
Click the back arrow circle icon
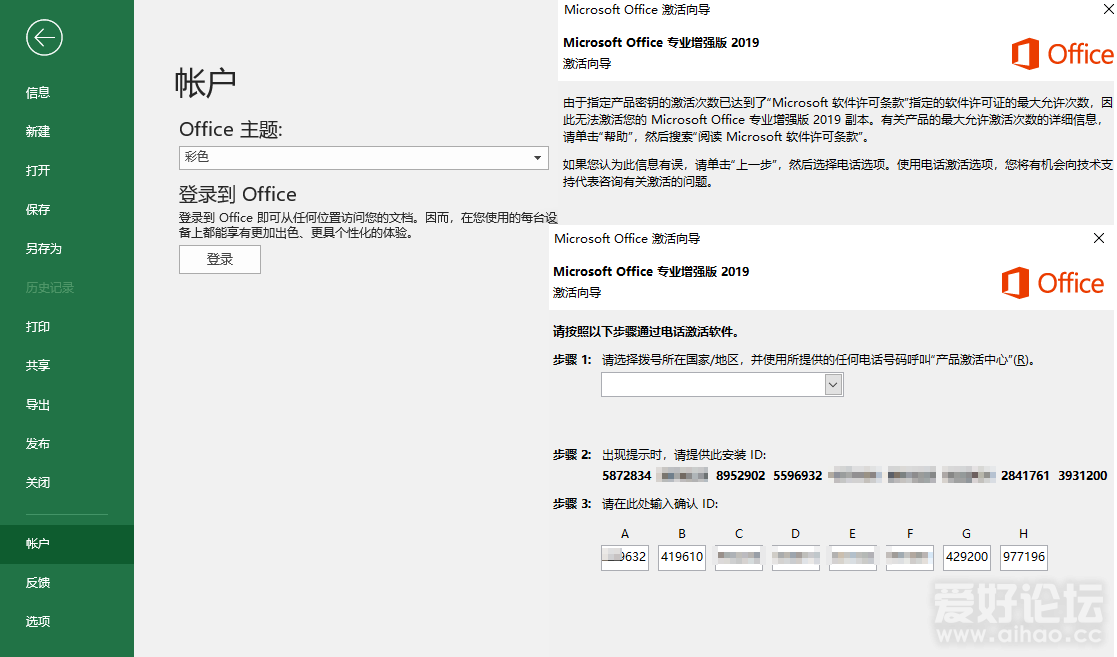(45, 38)
